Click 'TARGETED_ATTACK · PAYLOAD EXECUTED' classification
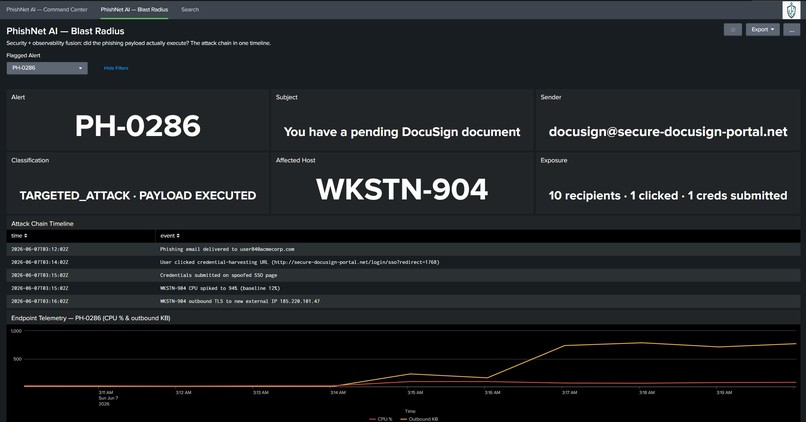The image size is (806, 422). coord(138,195)
